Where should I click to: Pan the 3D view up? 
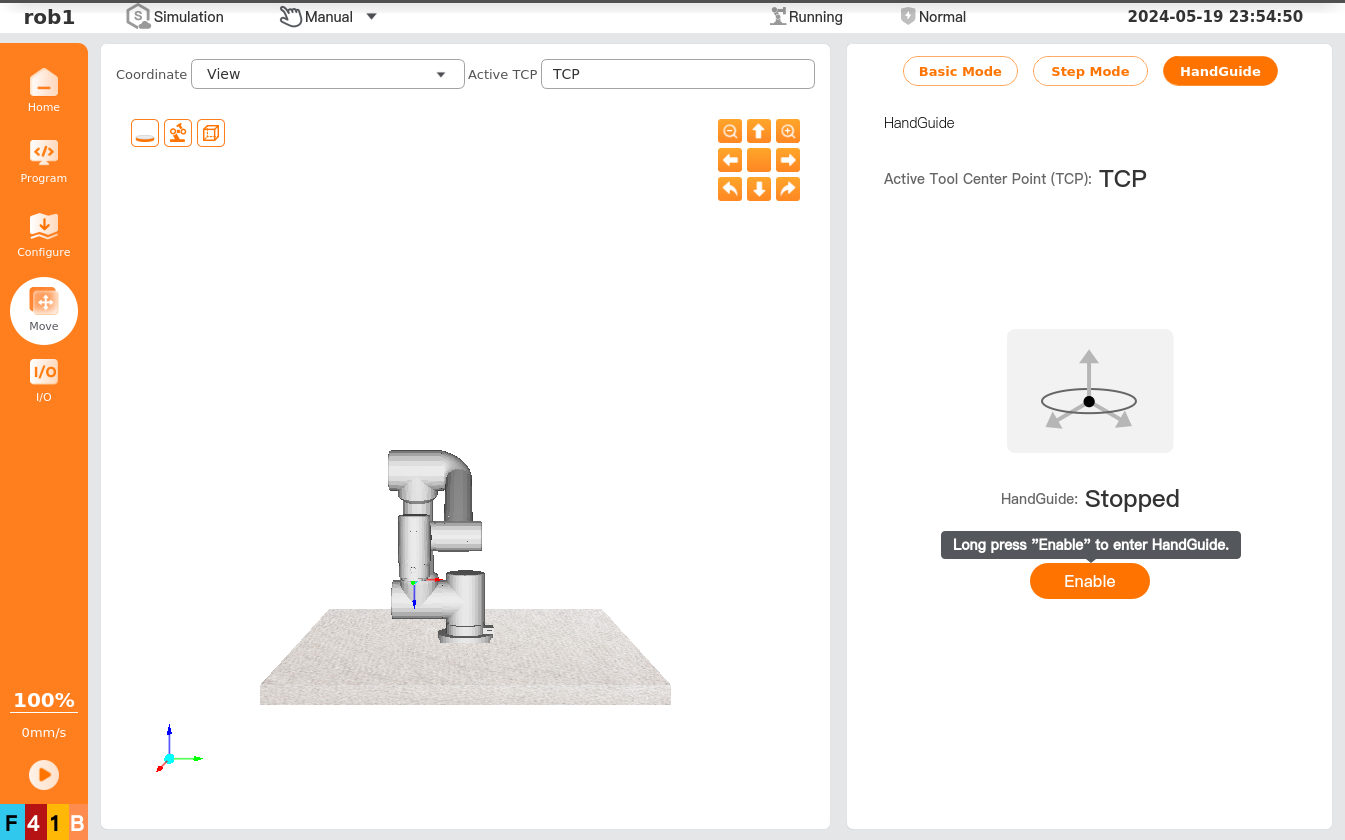click(x=759, y=131)
